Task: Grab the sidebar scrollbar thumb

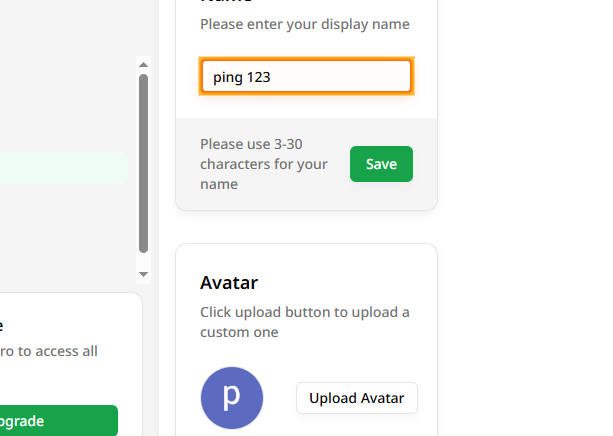Action: pyautogui.click(x=143, y=160)
